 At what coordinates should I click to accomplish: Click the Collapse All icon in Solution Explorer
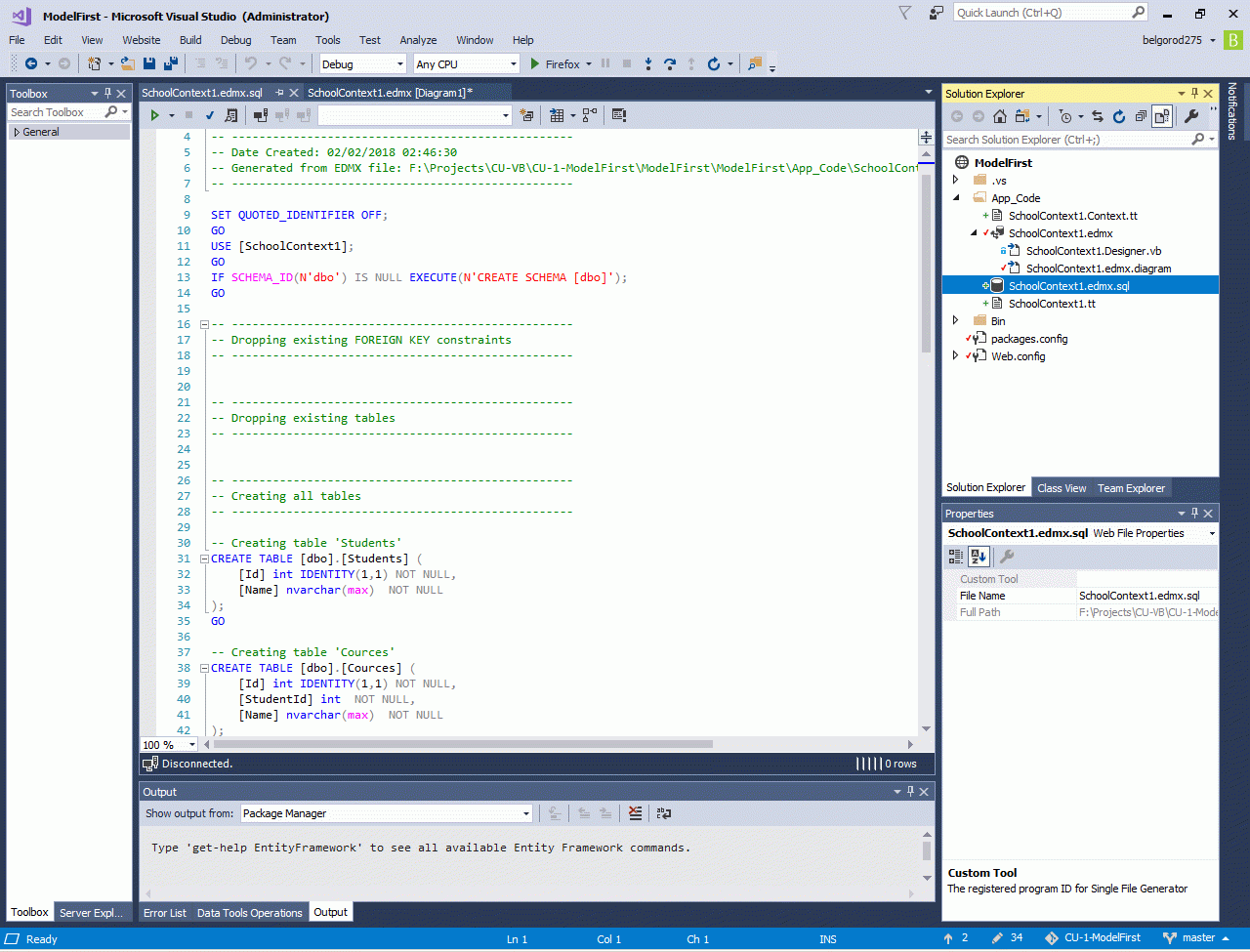click(x=1141, y=116)
